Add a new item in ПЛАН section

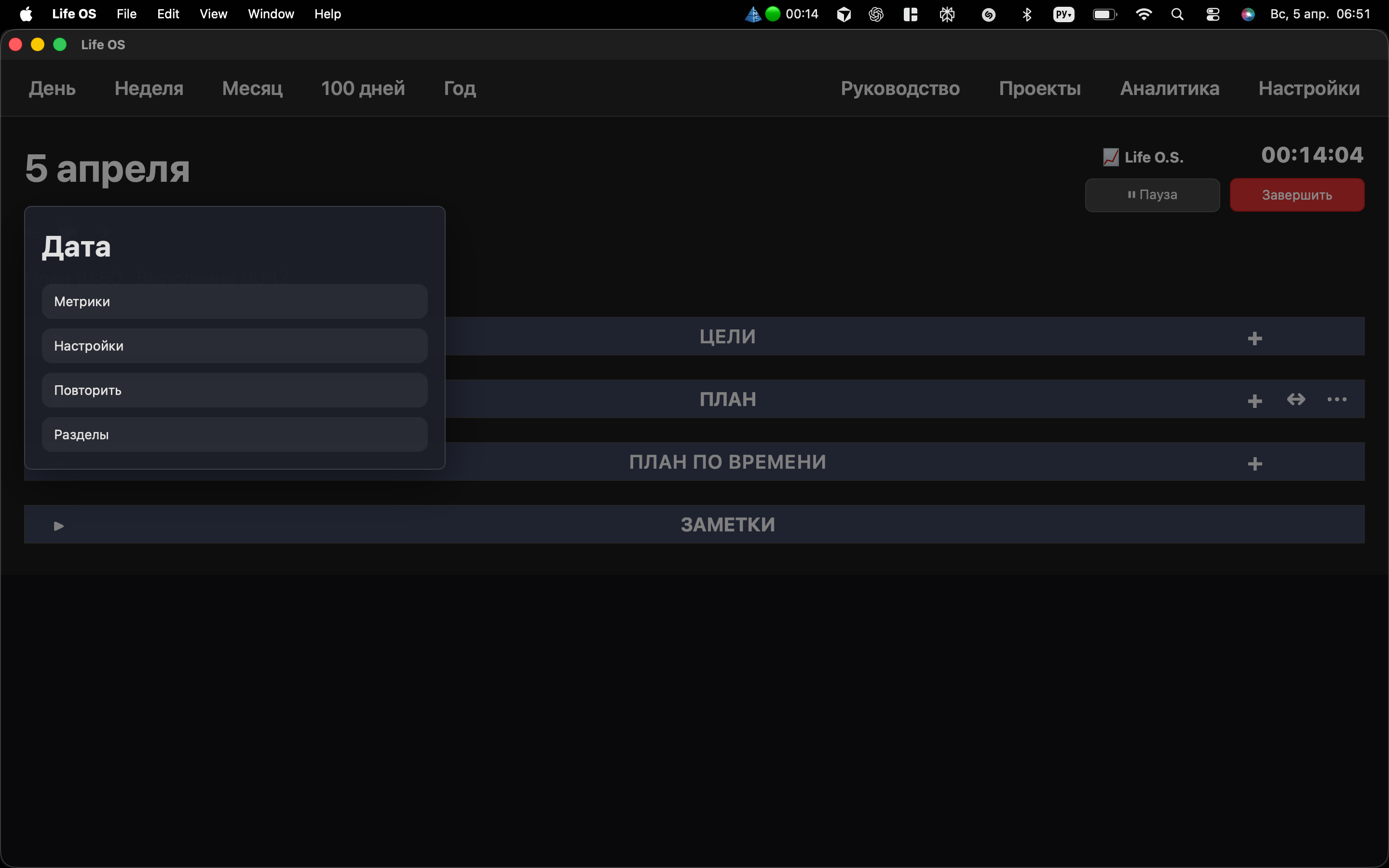tap(1255, 401)
